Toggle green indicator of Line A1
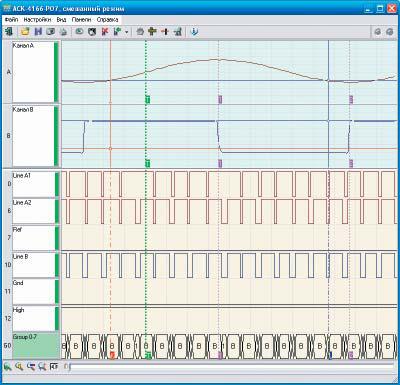Viewport: 400px width, 385px height. (57, 184)
